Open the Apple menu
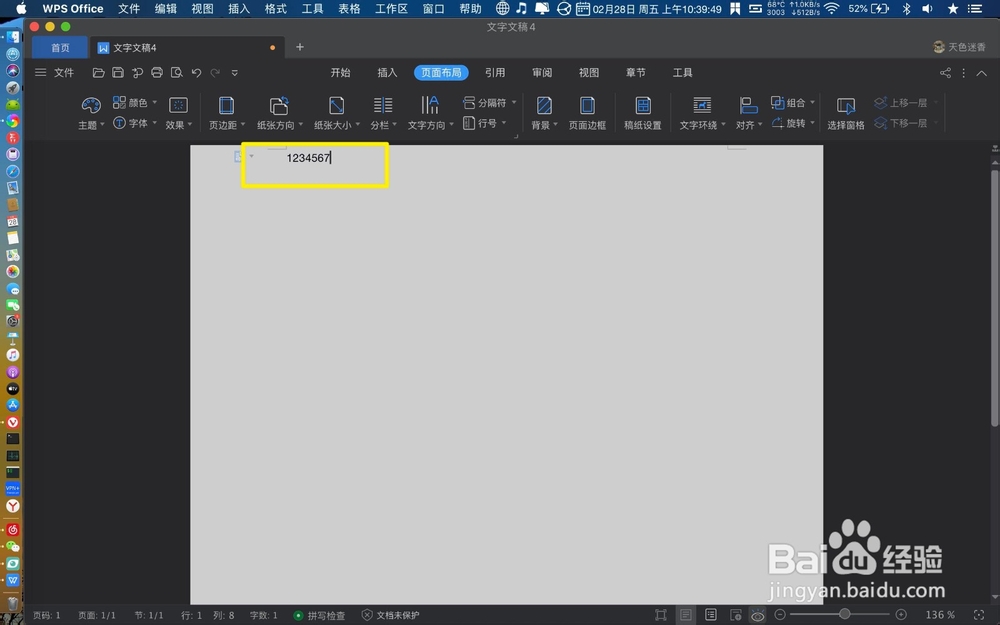Screen dimensions: 1000x625 (21, 9)
